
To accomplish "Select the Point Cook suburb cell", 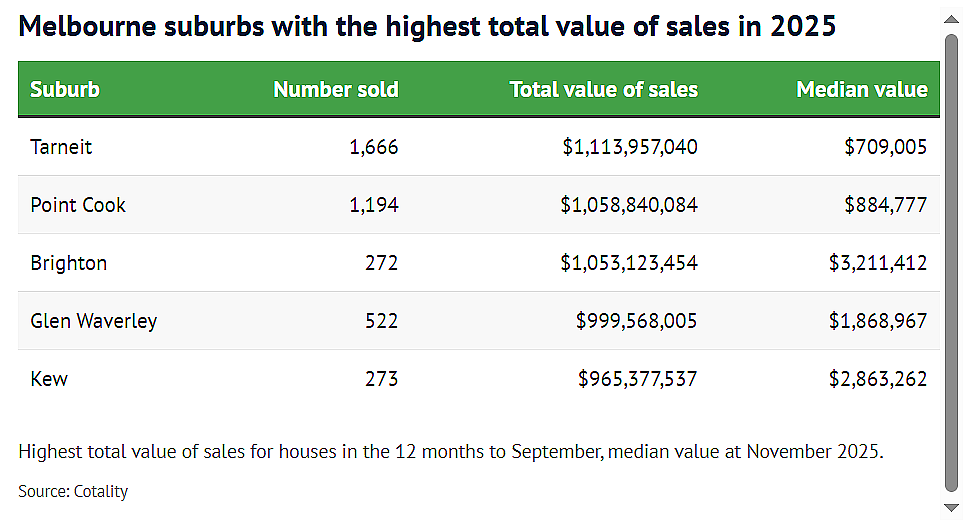I will point(78,205).
